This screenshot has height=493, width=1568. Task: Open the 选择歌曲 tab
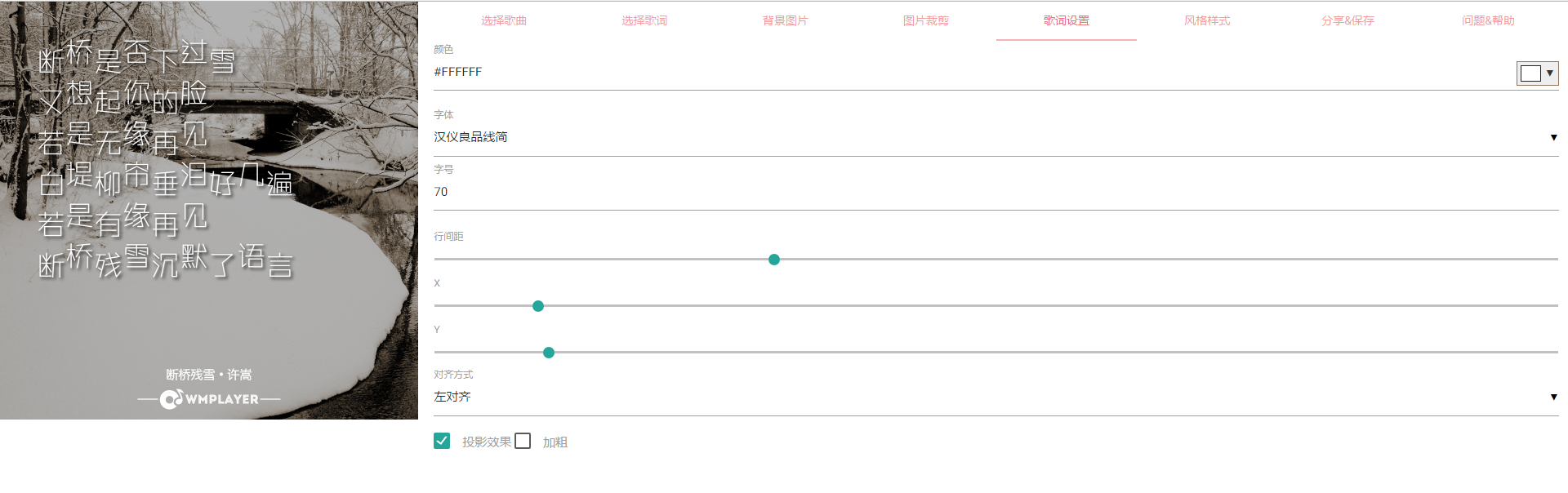point(501,20)
